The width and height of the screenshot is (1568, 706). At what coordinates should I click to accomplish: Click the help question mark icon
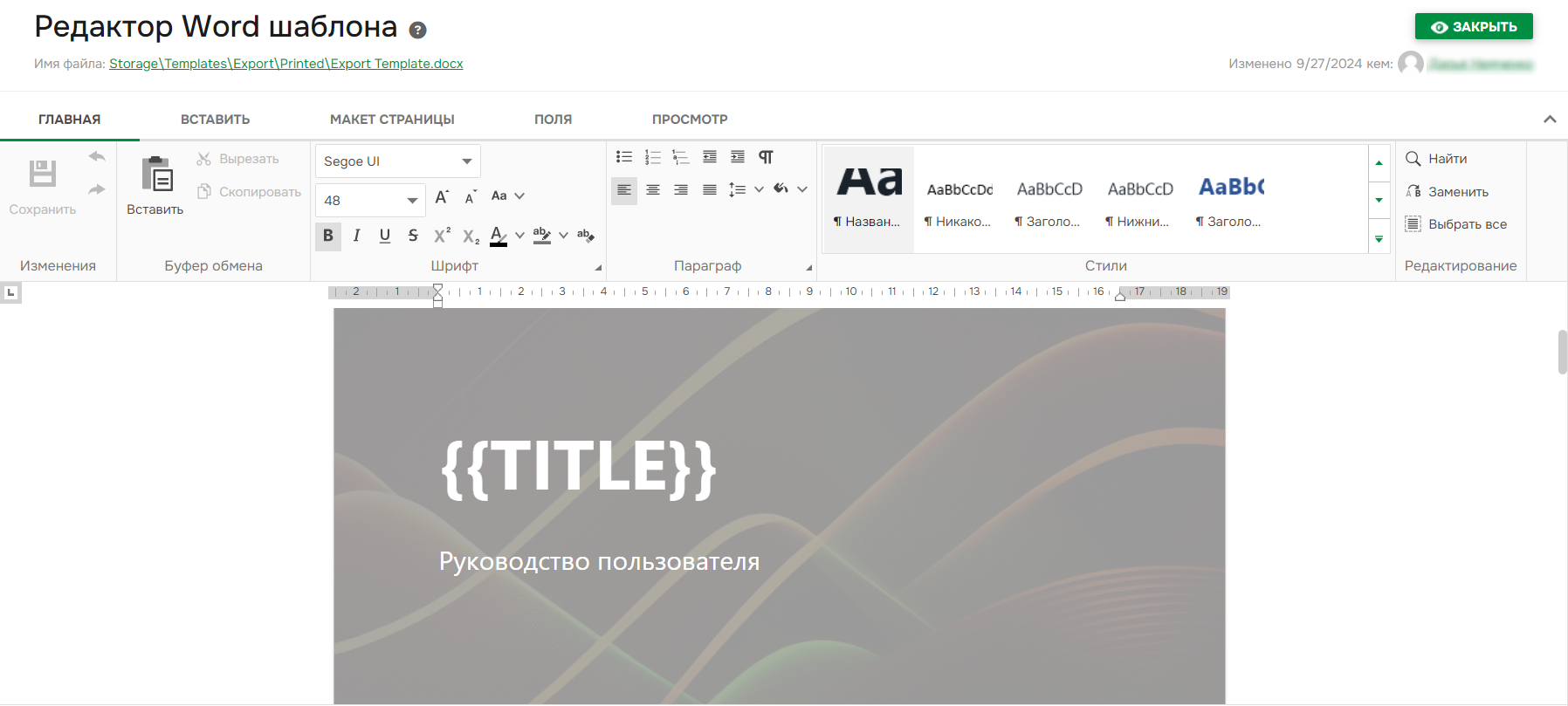418,31
